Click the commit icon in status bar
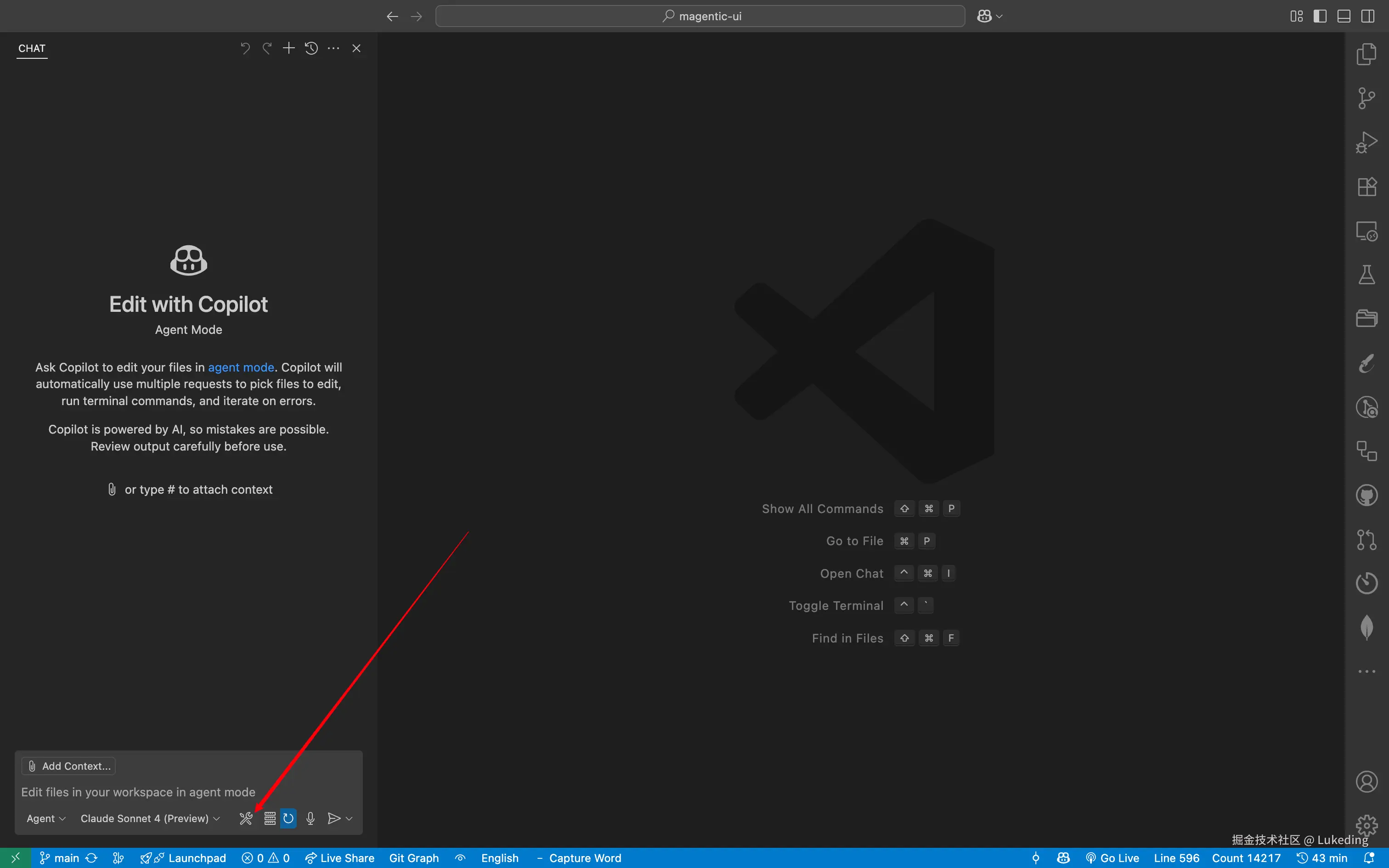Image resolution: width=1389 pixels, height=868 pixels. pyautogui.click(x=1035, y=858)
